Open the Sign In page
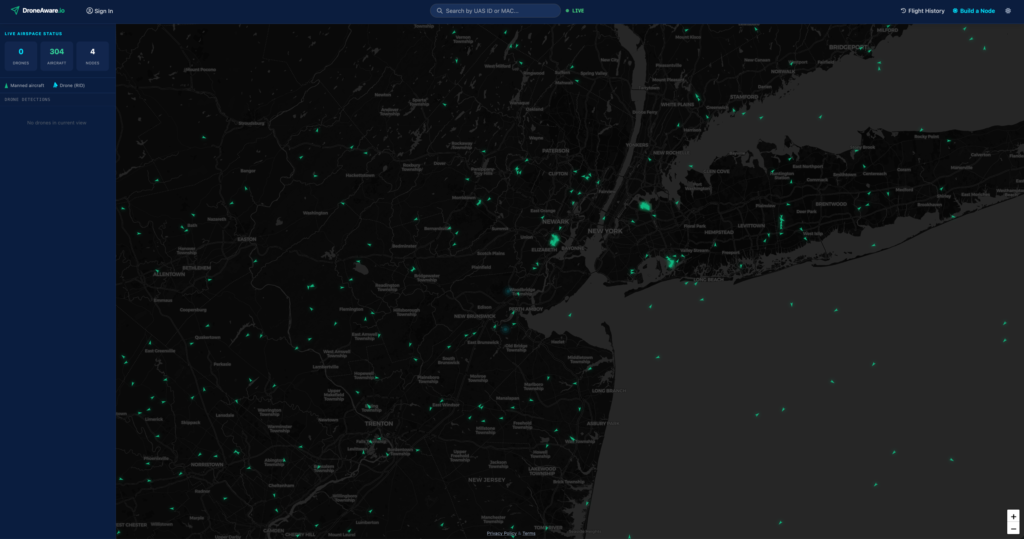The height and width of the screenshot is (539, 1024). point(99,11)
